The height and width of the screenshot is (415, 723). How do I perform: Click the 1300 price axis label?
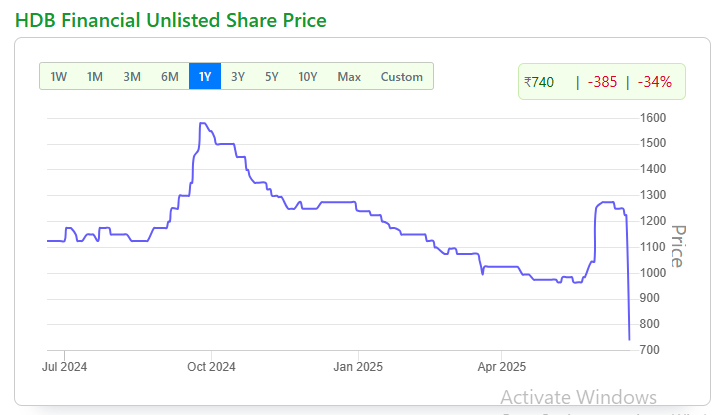point(653,195)
